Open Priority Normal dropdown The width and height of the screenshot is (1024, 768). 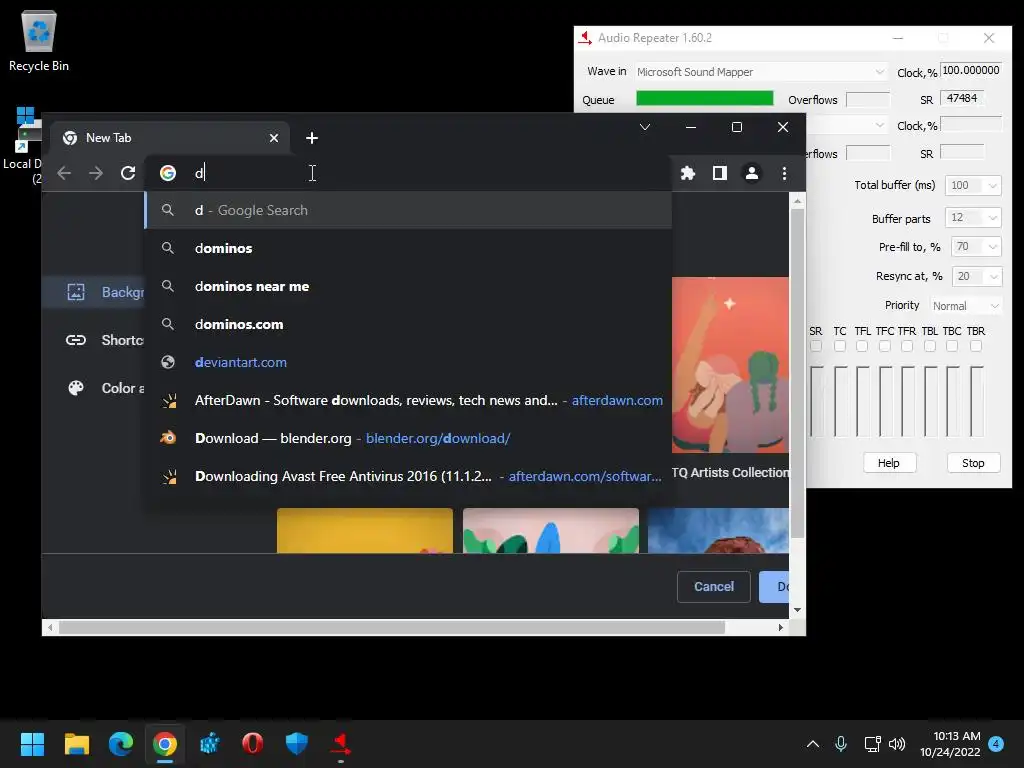965,306
